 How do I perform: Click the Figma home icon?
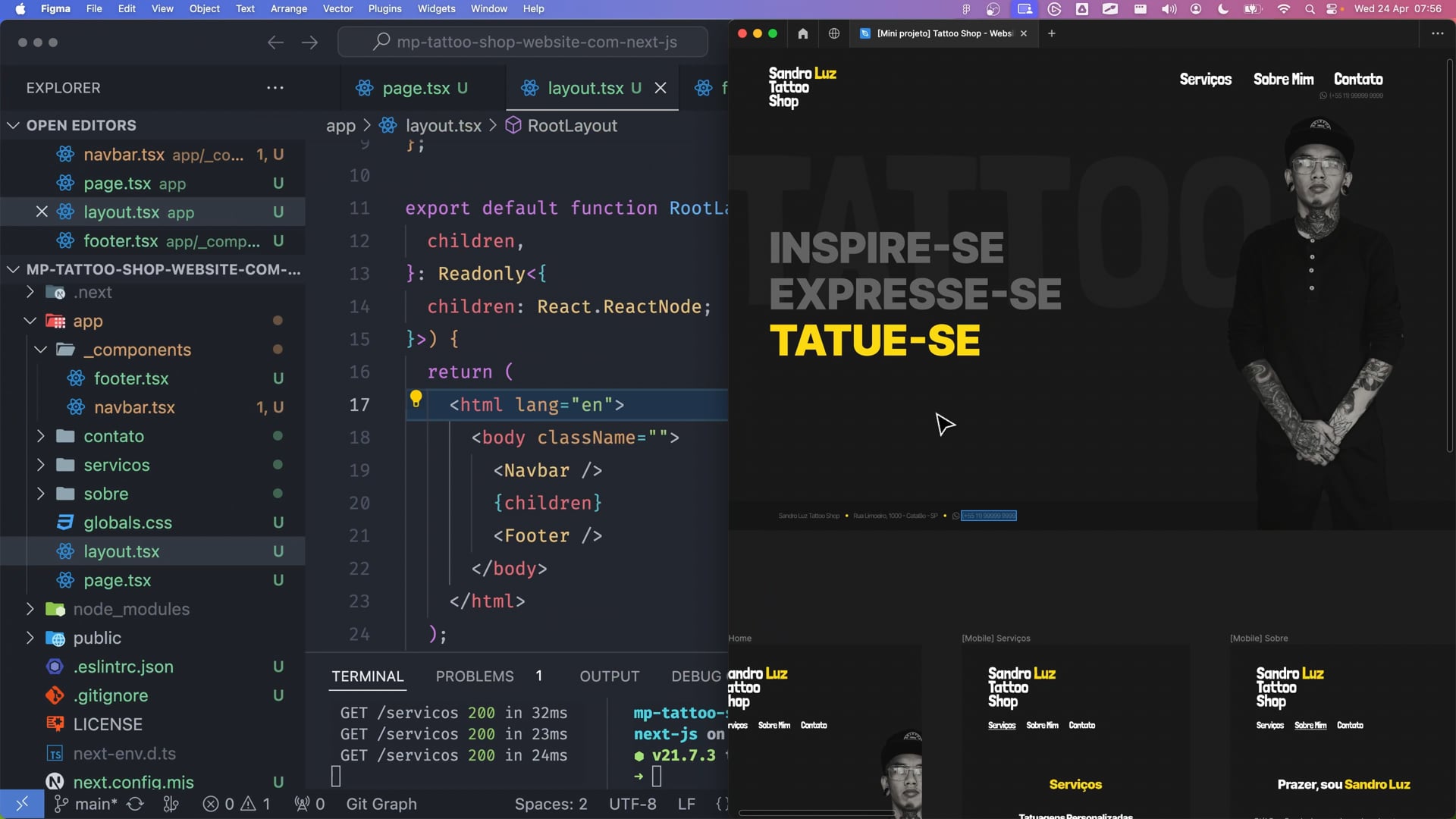pyautogui.click(x=803, y=33)
